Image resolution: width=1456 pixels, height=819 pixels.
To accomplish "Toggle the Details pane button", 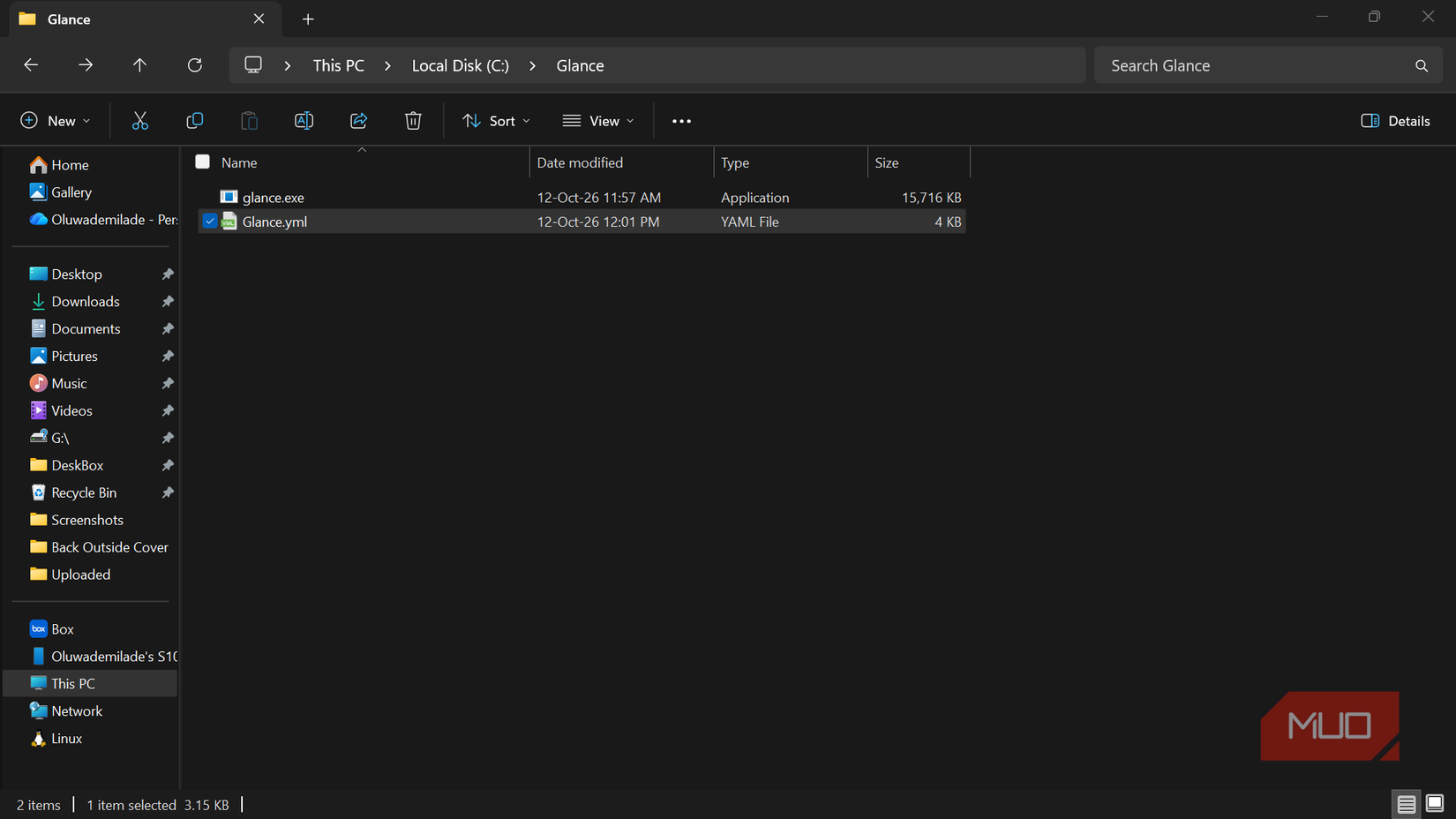I will click(1395, 121).
